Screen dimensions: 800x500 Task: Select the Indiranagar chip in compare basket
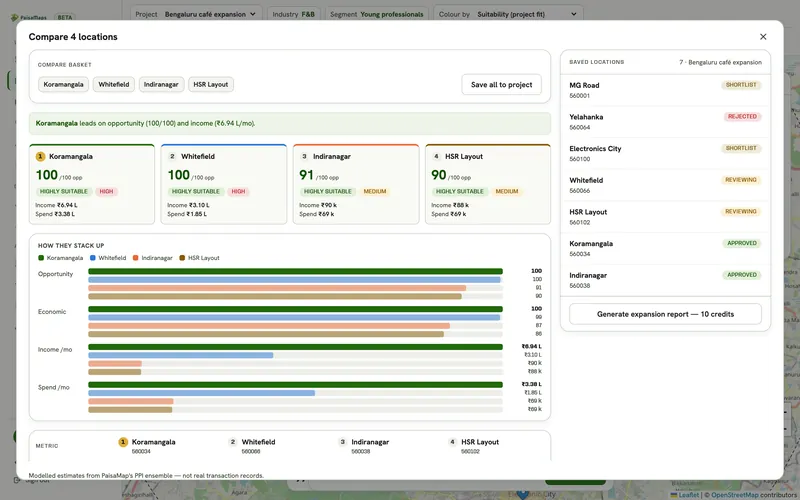pyautogui.click(x=161, y=85)
